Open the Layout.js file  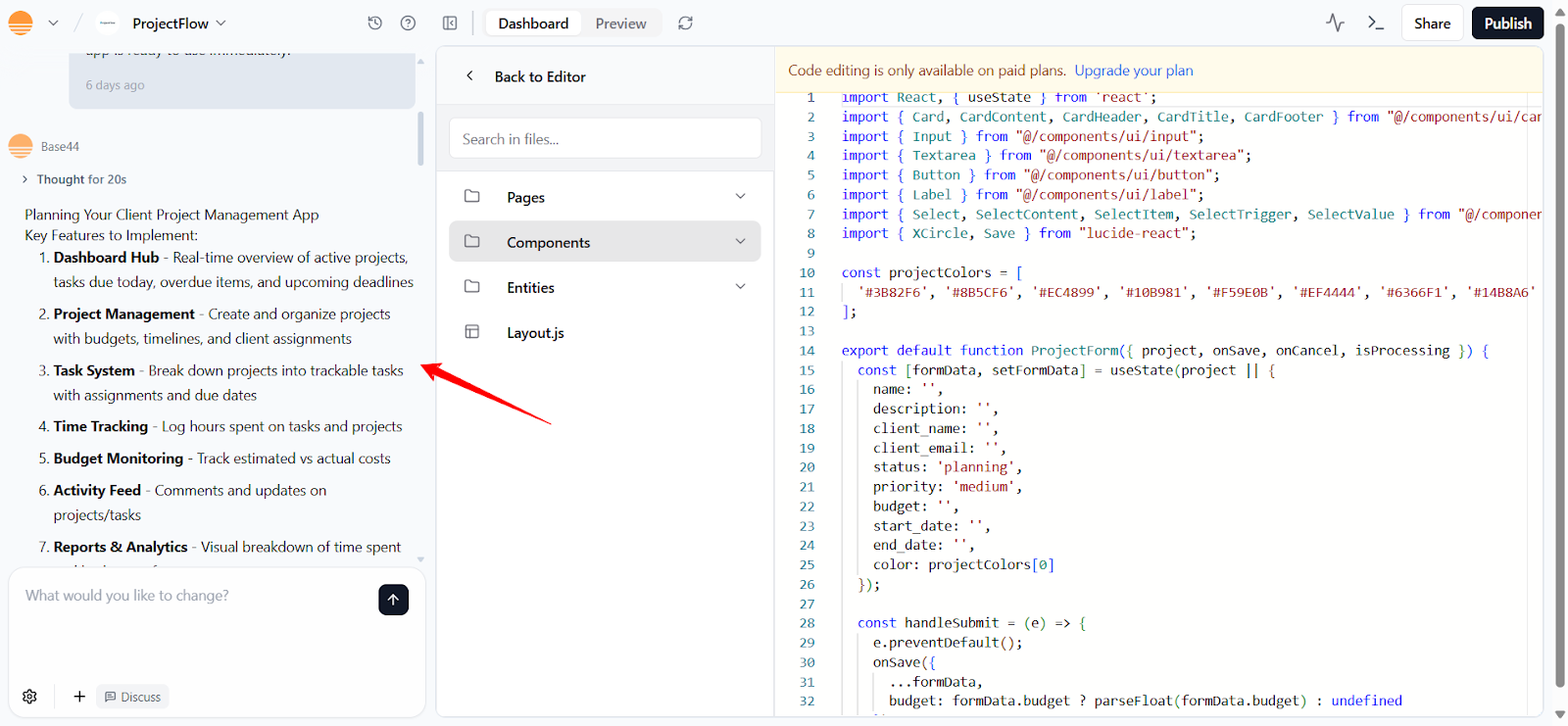coord(605,332)
